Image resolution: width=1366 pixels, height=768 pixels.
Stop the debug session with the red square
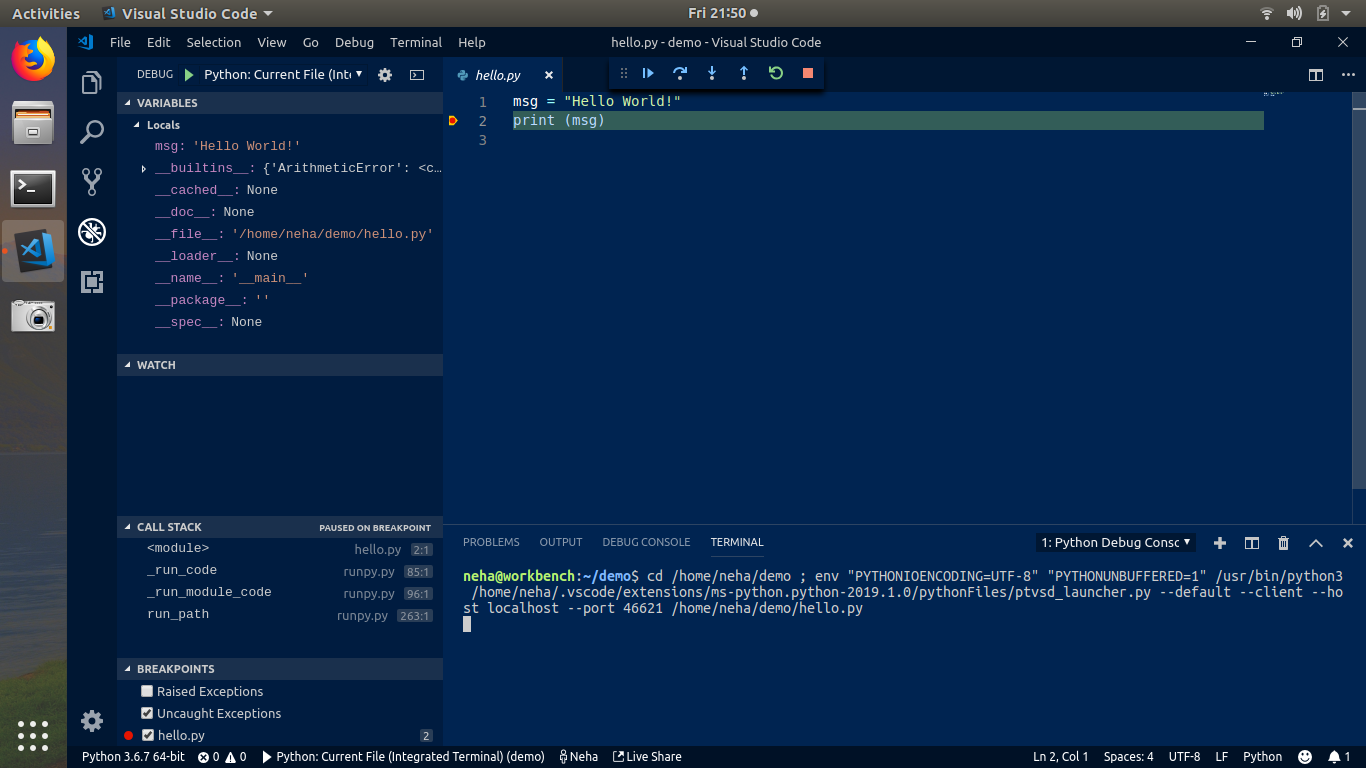pos(807,73)
